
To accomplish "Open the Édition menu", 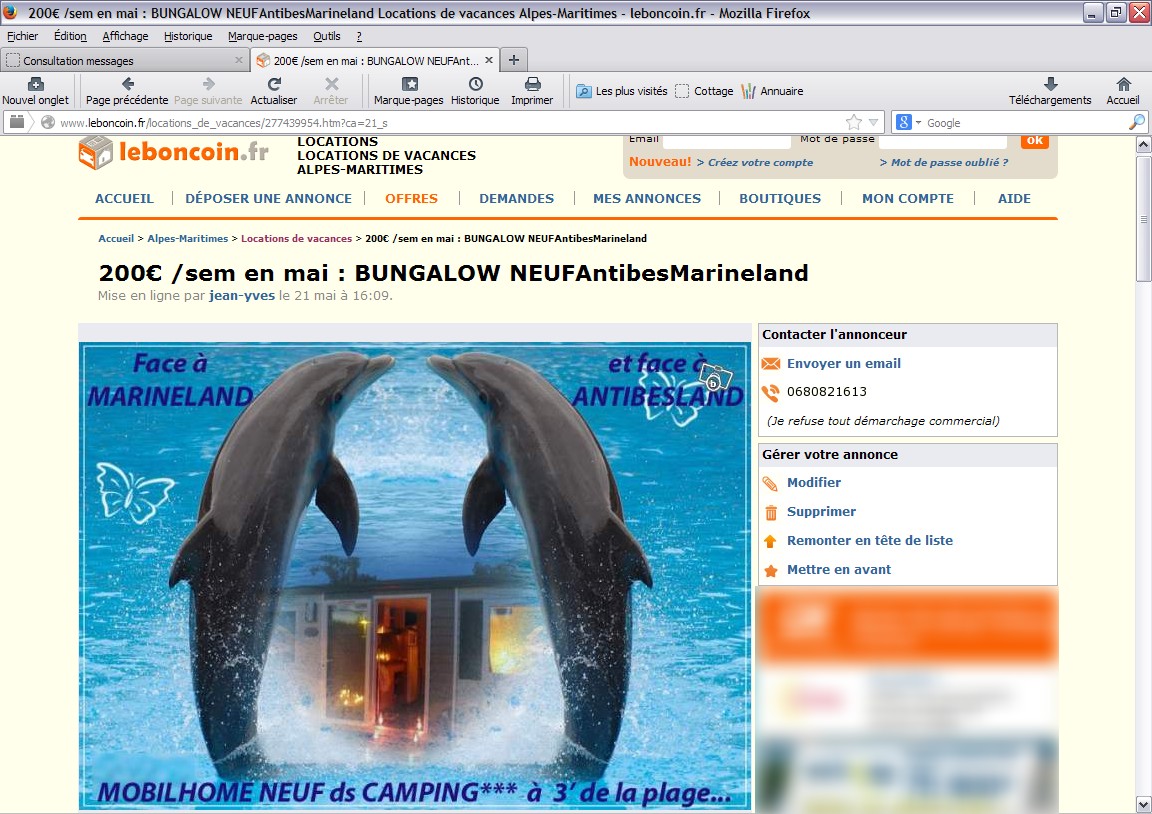I will (x=71, y=36).
